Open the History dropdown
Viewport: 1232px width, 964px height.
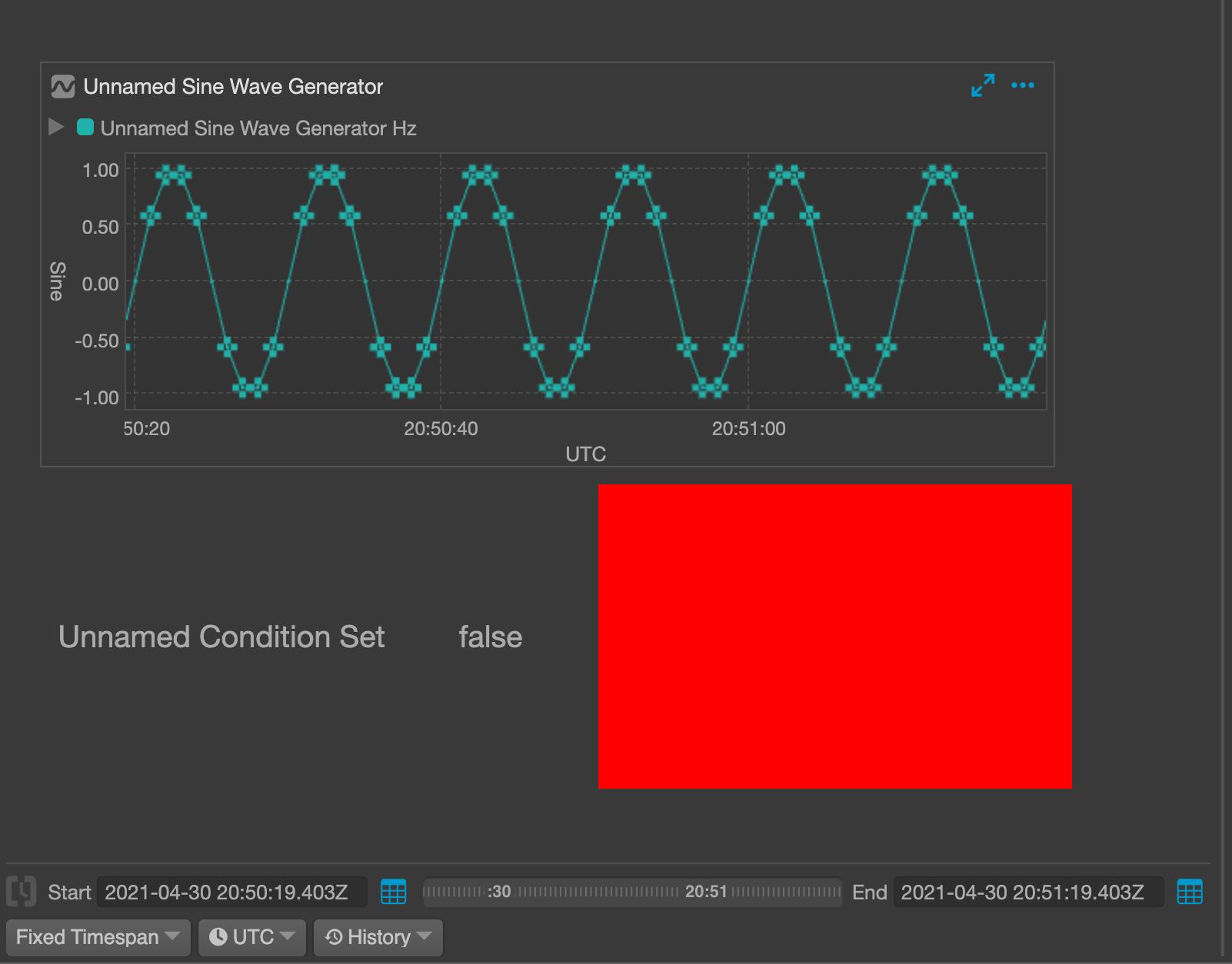pyautogui.click(x=378, y=937)
